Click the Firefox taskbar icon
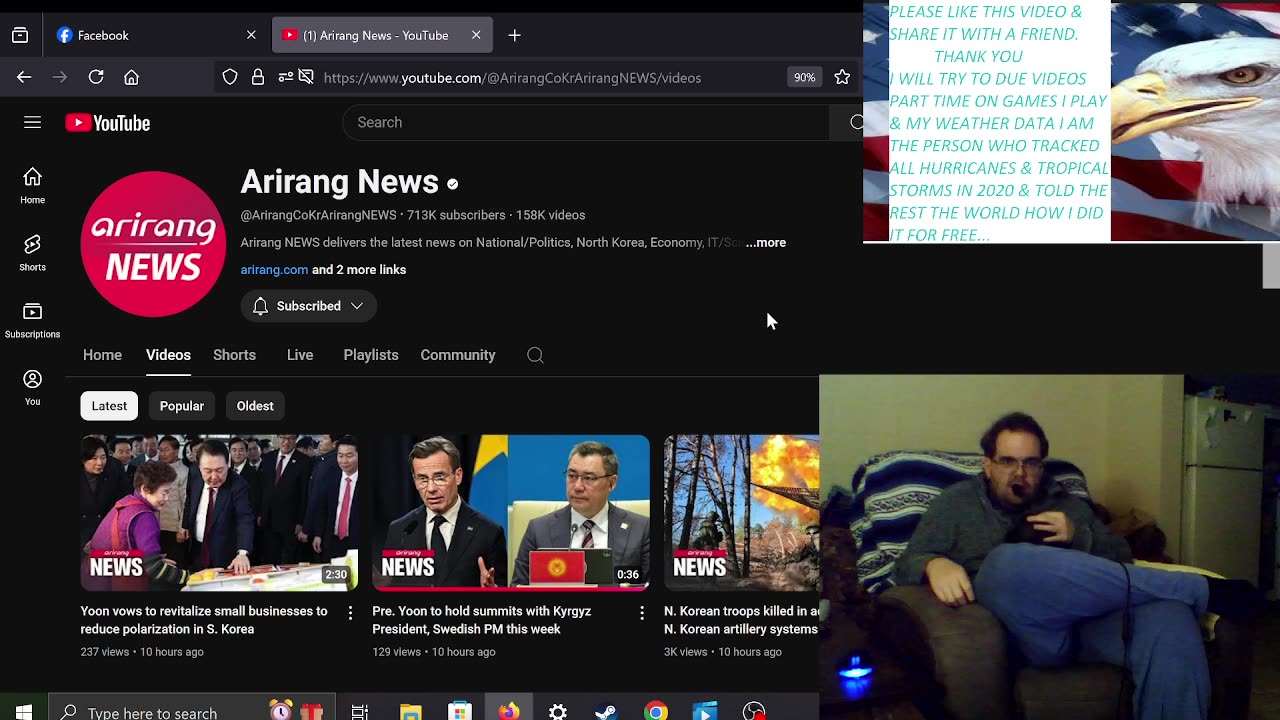1280x720 pixels. (509, 712)
